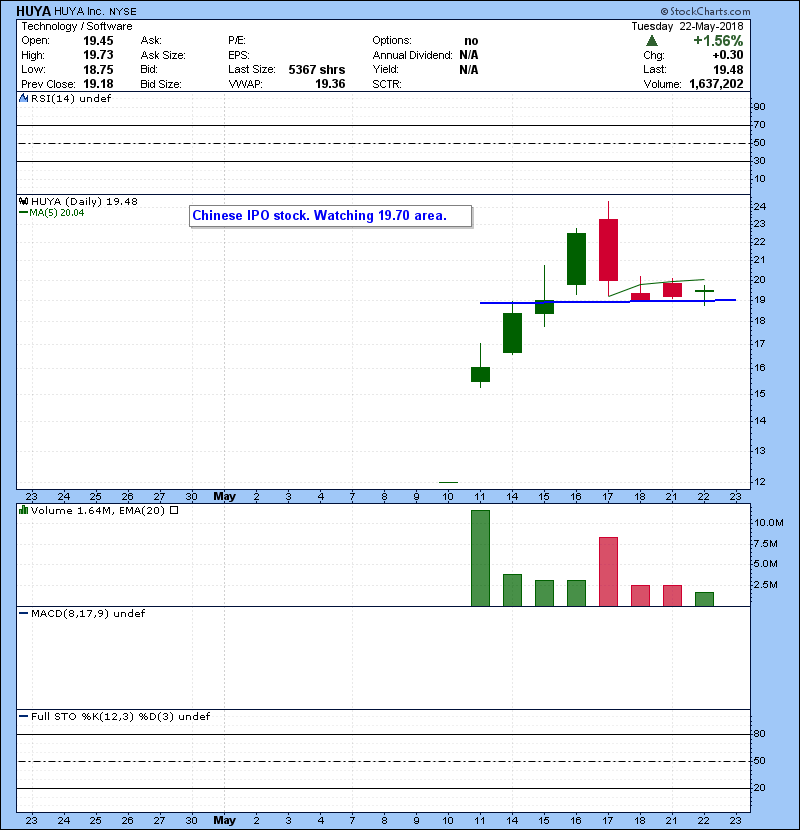Click the blue horizontal support line near 19
This screenshot has width=800, height=830.
608,302
